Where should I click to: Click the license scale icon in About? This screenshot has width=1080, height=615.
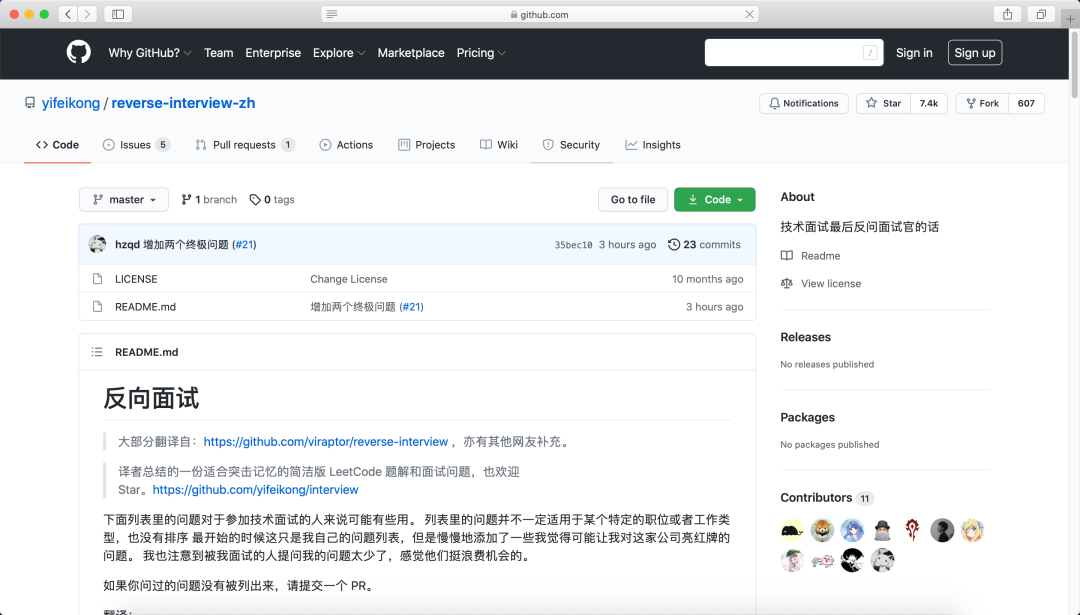click(x=787, y=283)
